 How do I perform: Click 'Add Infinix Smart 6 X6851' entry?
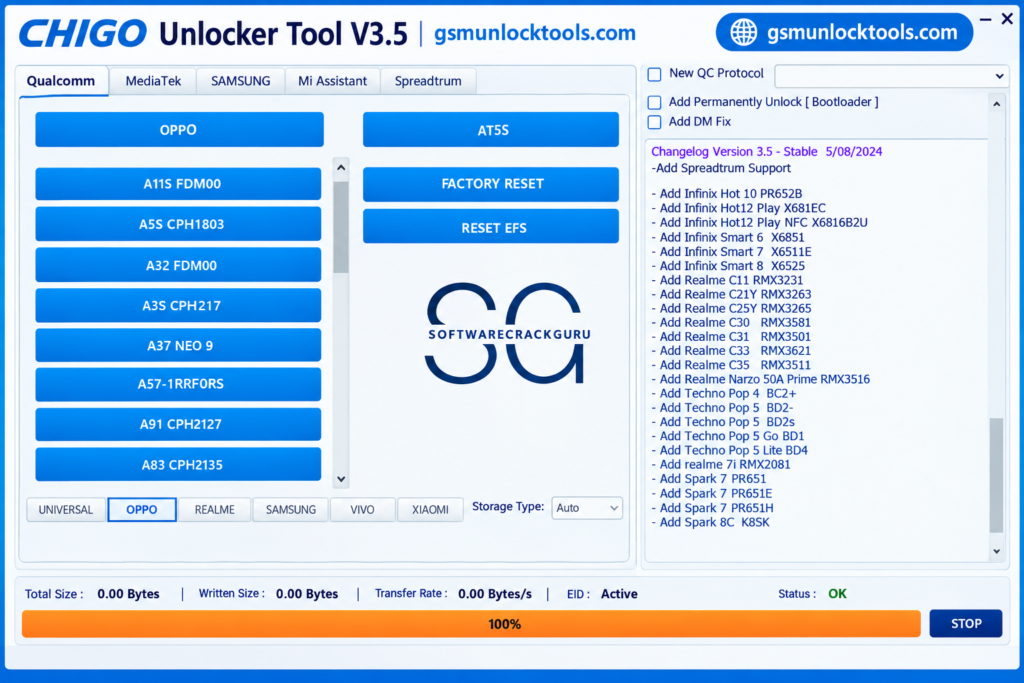click(x=728, y=238)
